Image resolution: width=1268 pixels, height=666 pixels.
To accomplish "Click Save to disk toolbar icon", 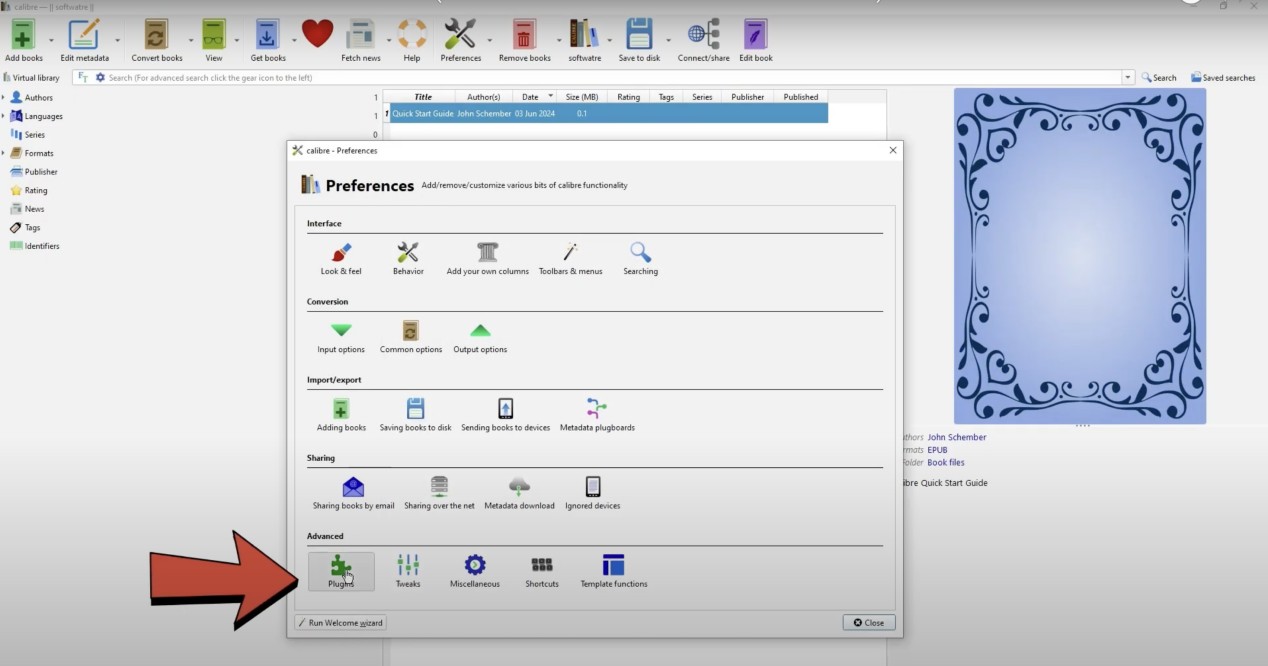I will click(x=639, y=40).
